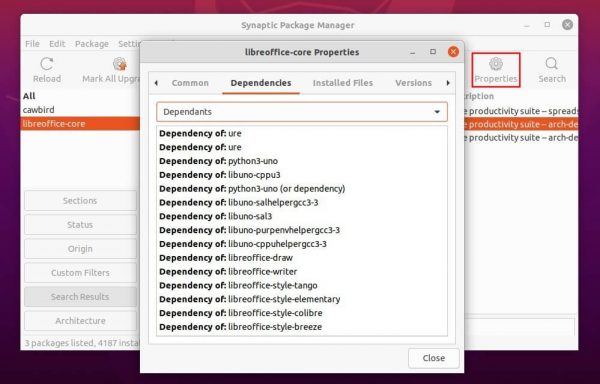The image size is (600, 384).
Task: Select dependency row libuno-sal3
Action: [302, 216]
